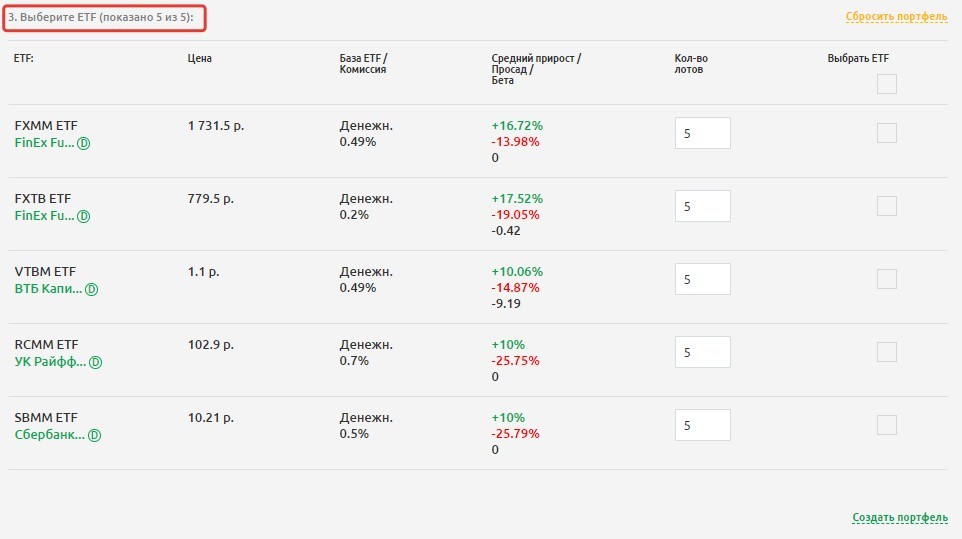Click the D icon beside Сбербанк

(95, 435)
